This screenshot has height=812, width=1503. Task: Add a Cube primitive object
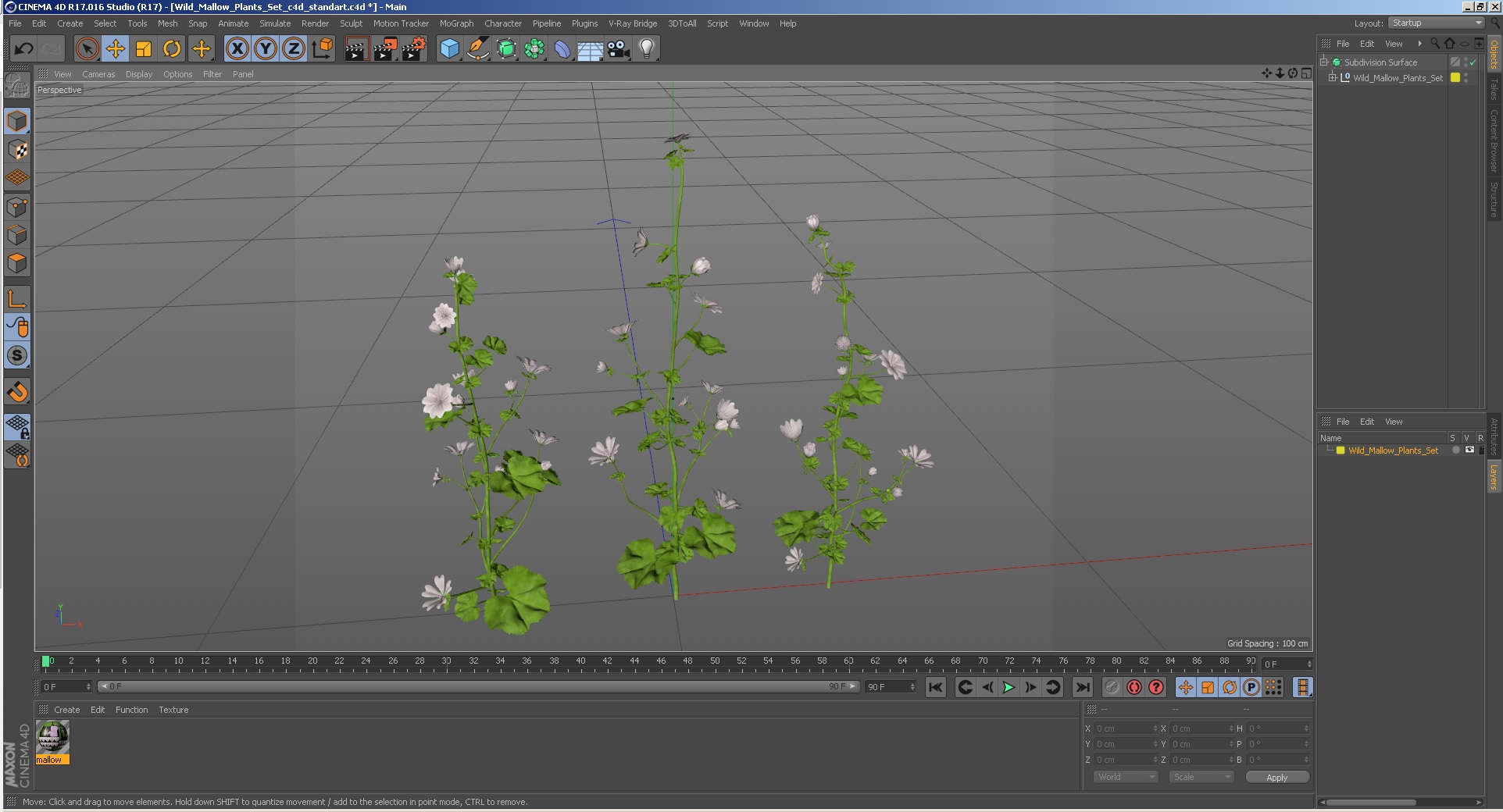point(449,49)
